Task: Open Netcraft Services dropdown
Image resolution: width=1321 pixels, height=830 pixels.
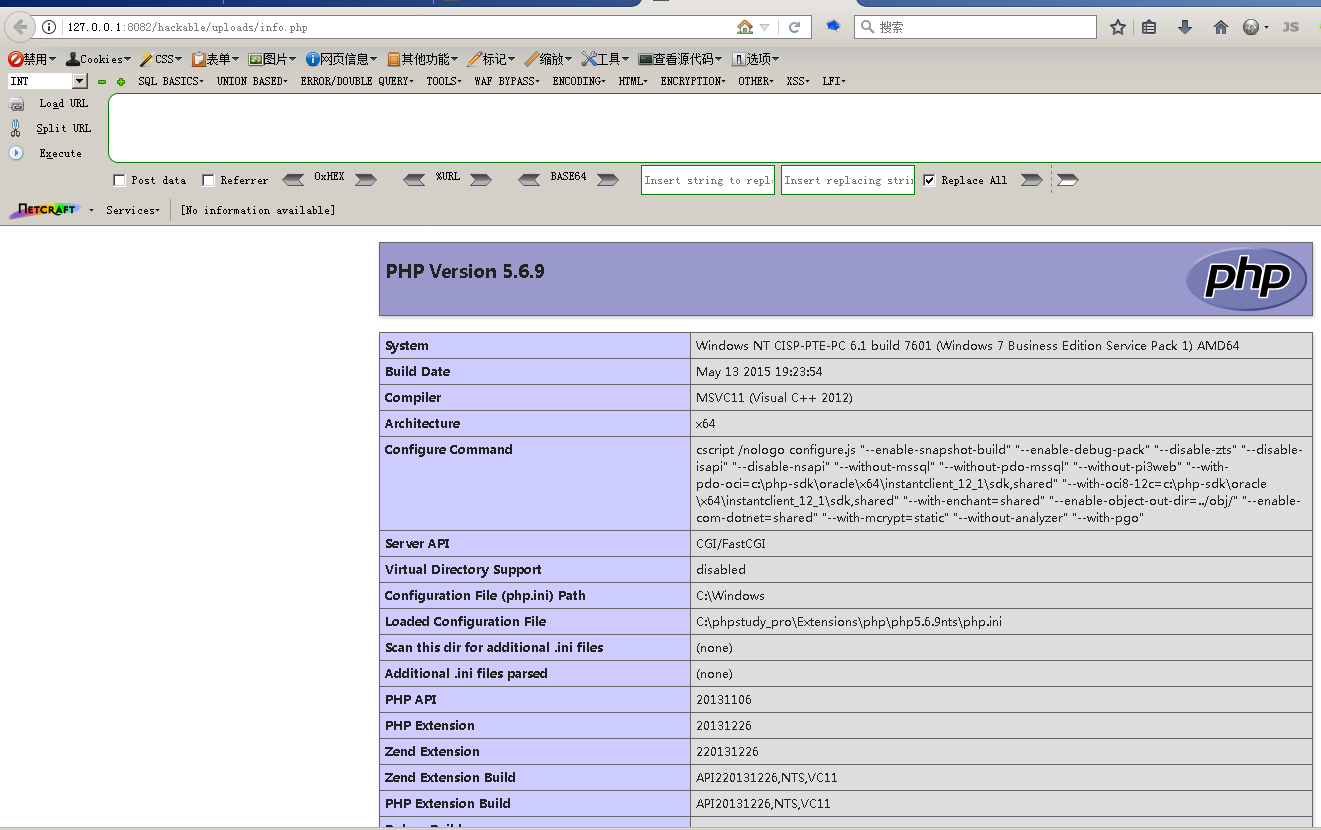Action: pos(133,210)
